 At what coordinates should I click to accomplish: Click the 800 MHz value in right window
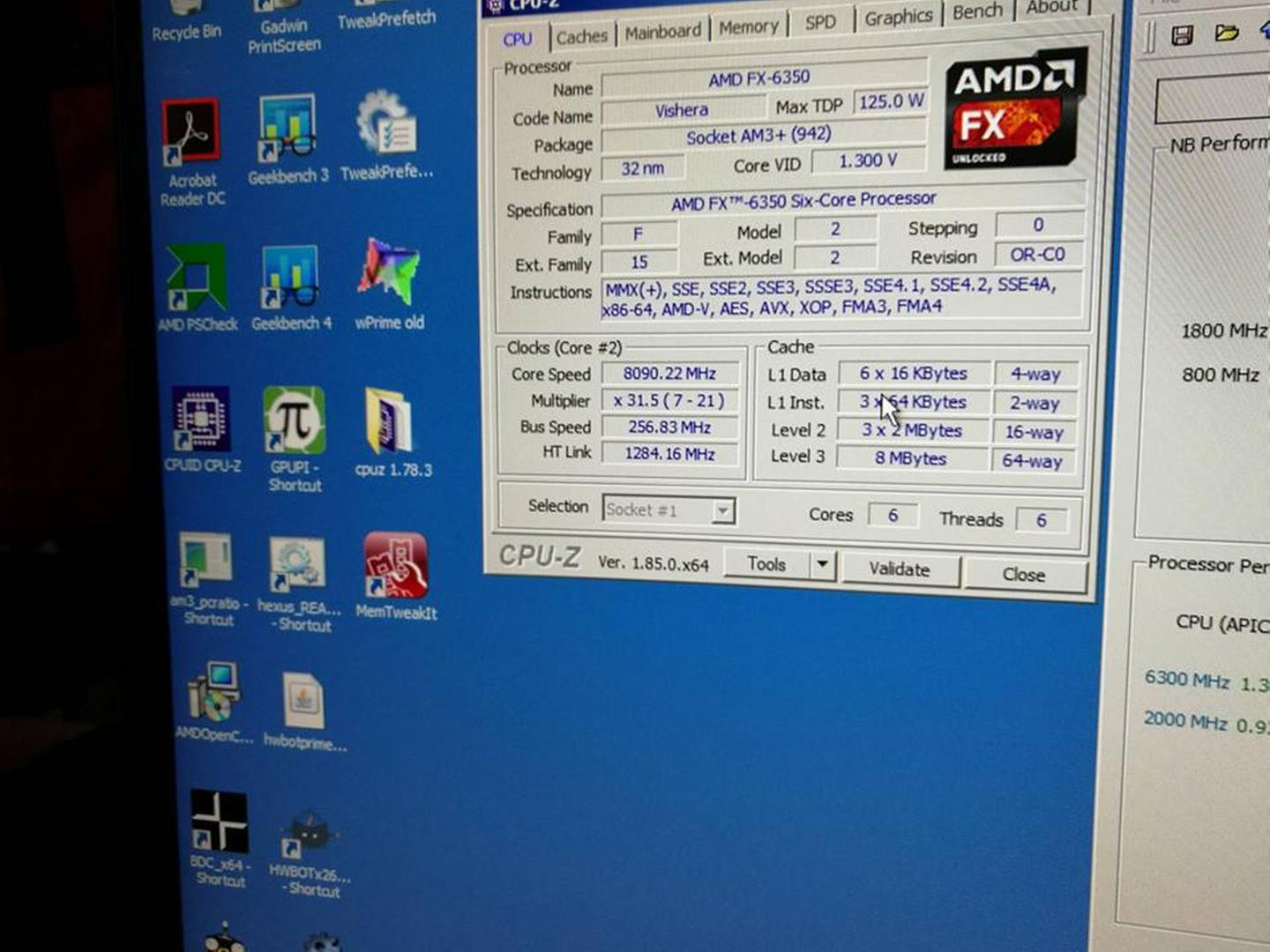[1221, 376]
